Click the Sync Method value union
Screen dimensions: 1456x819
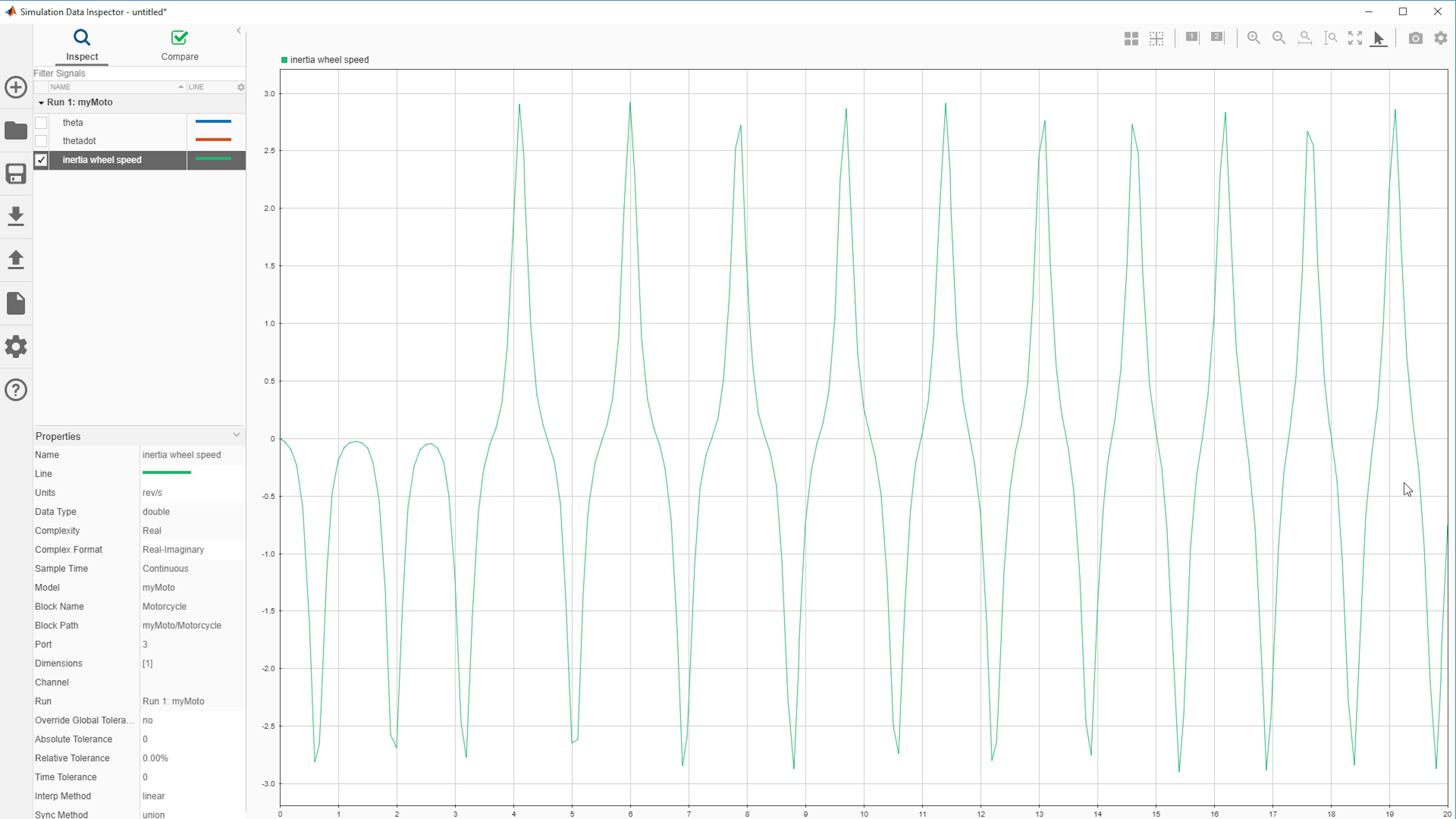tap(154, 814)
